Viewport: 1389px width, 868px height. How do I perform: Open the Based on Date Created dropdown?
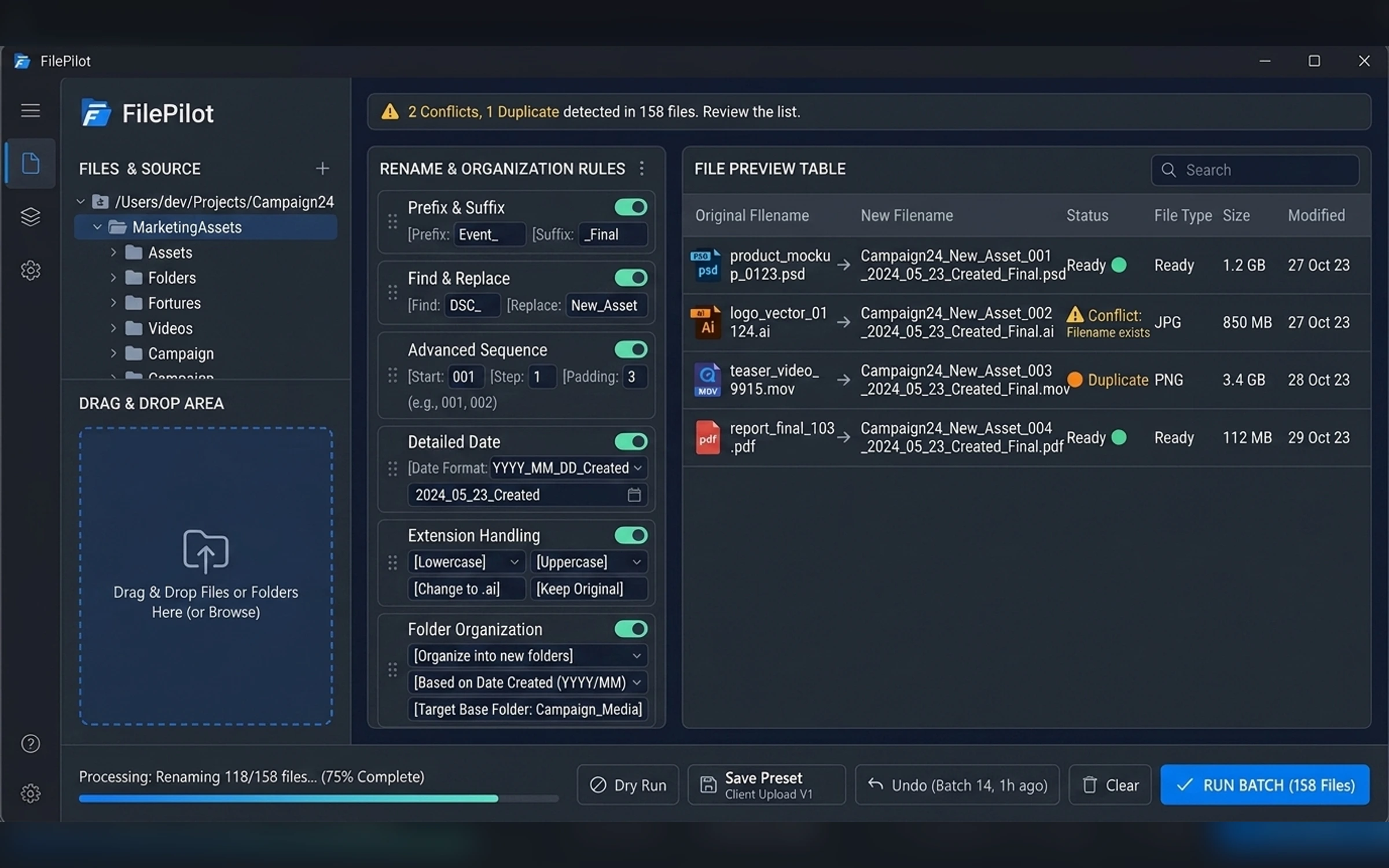click(x=528, y=683)
